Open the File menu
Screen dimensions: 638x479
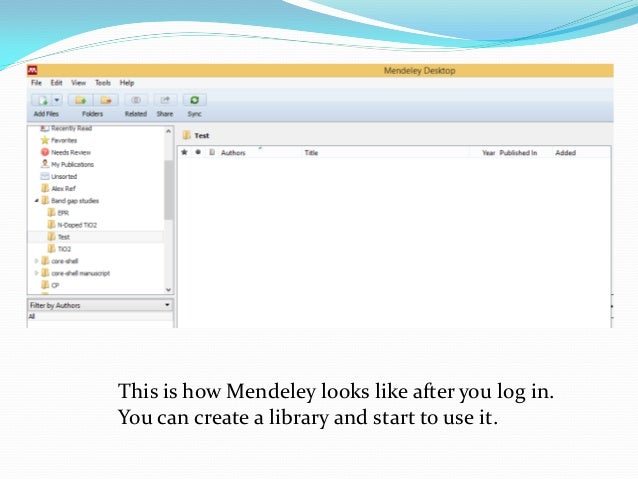pos(36,83)
